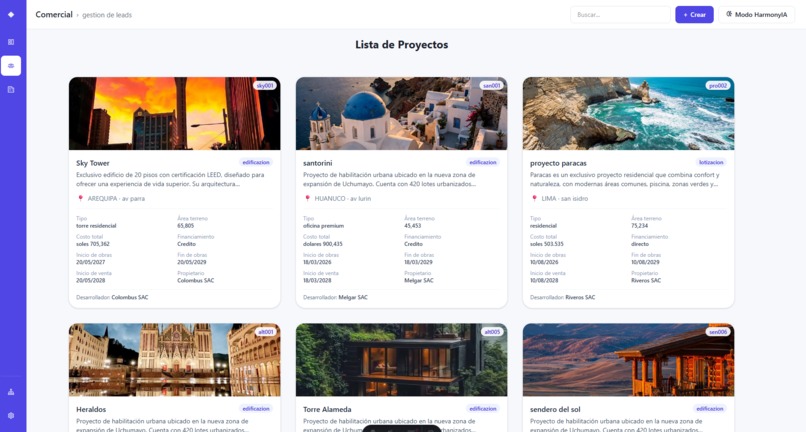Select the Torre Alameda title
806x432 pixels.
327,409
